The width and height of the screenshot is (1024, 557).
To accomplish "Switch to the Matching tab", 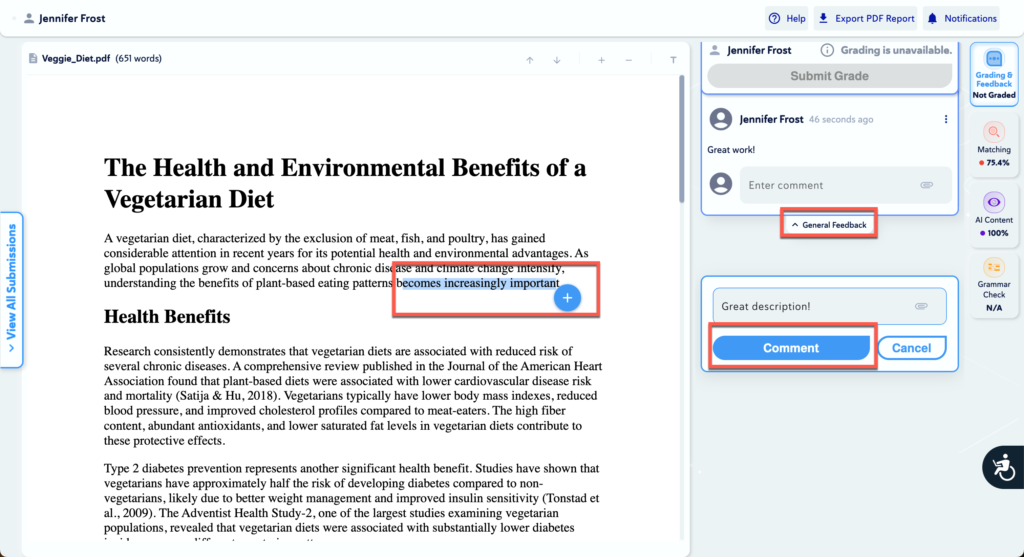I will tap(993, 142).
